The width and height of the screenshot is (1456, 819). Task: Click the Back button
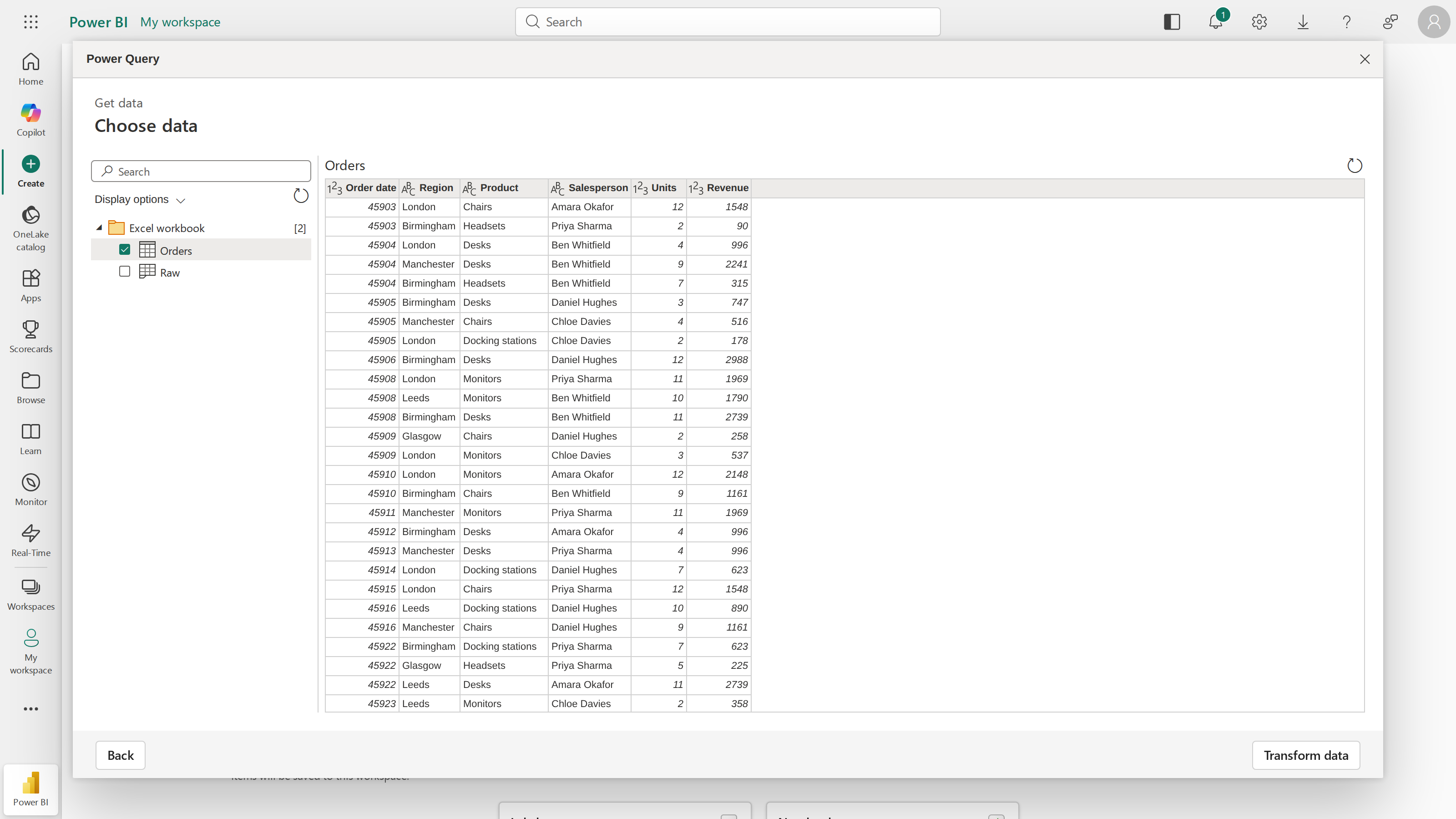[121, 756]
